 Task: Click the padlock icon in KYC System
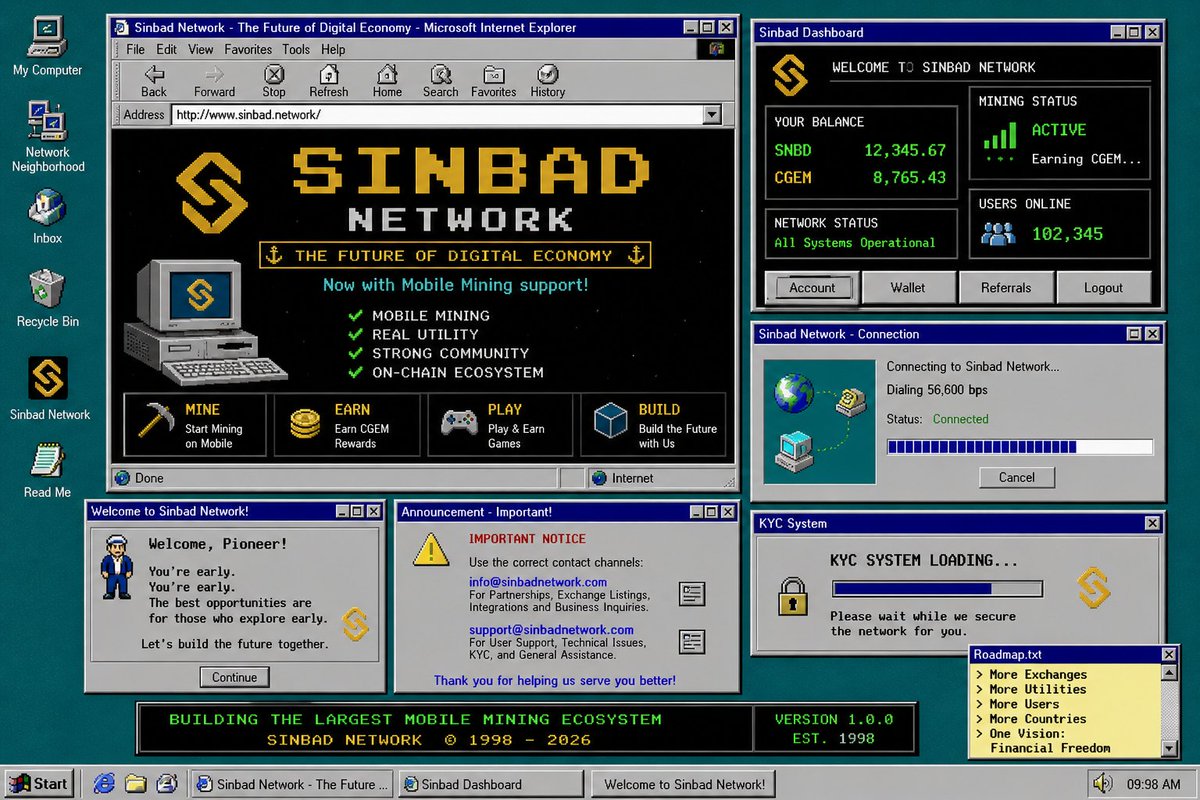(793, 596)
